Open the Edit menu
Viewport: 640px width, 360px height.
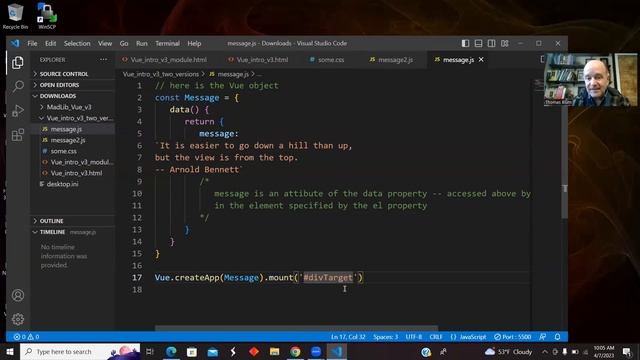pyautogui.click(x=51, y=43)
